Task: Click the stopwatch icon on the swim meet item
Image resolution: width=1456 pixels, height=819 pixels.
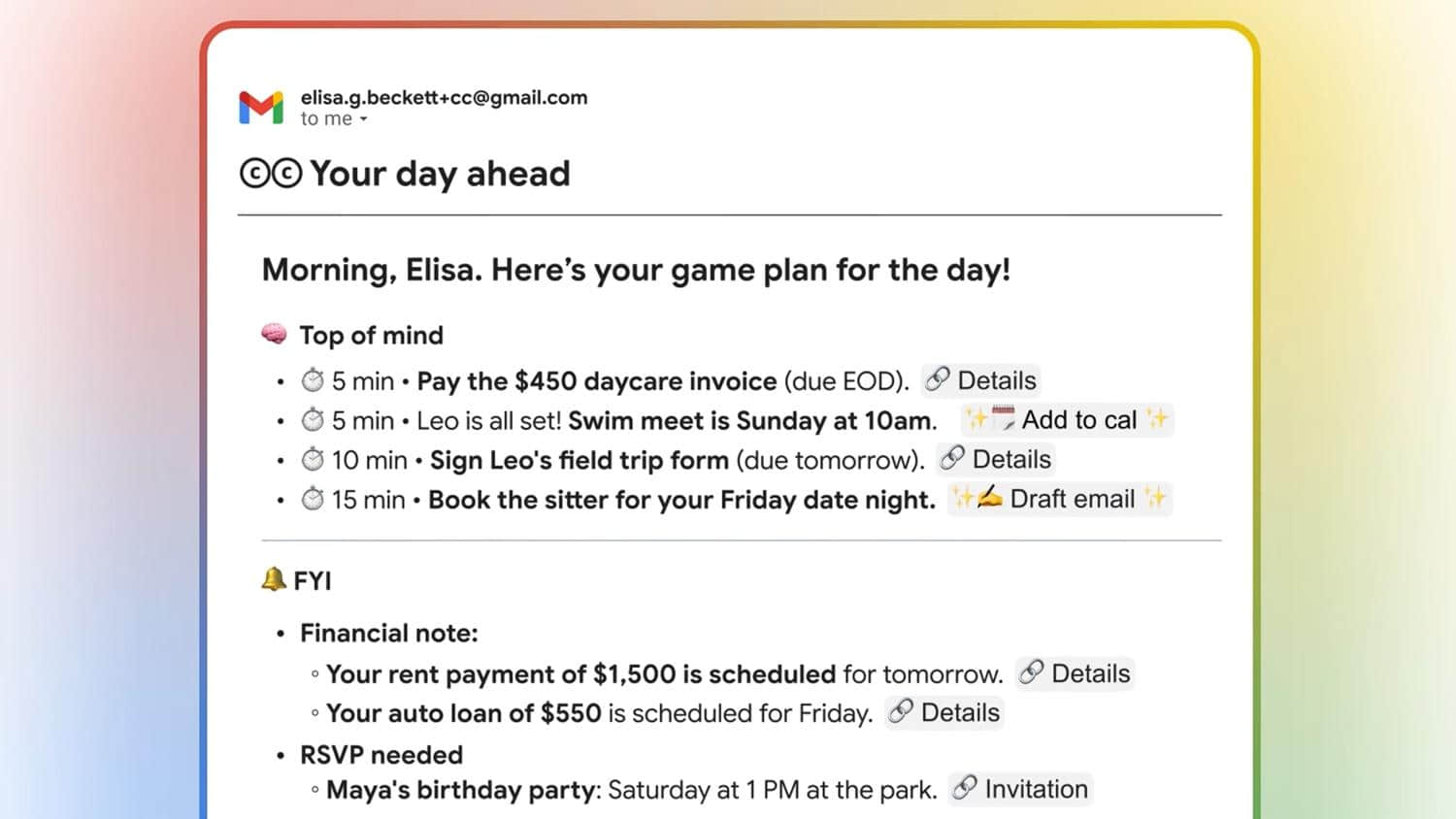Action: (x=313, y=420)
